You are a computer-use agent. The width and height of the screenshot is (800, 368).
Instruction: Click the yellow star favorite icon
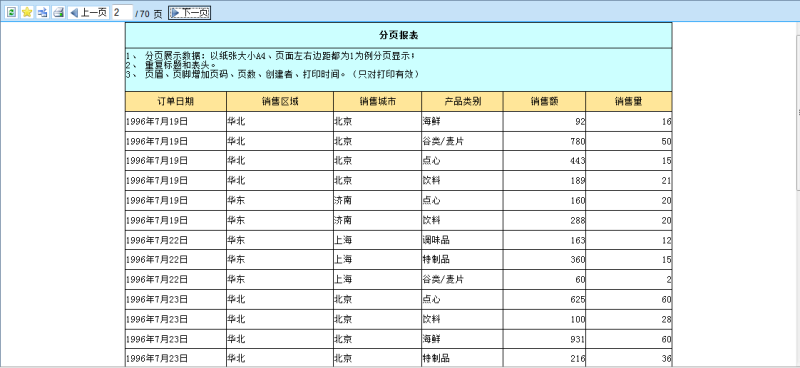27,12
